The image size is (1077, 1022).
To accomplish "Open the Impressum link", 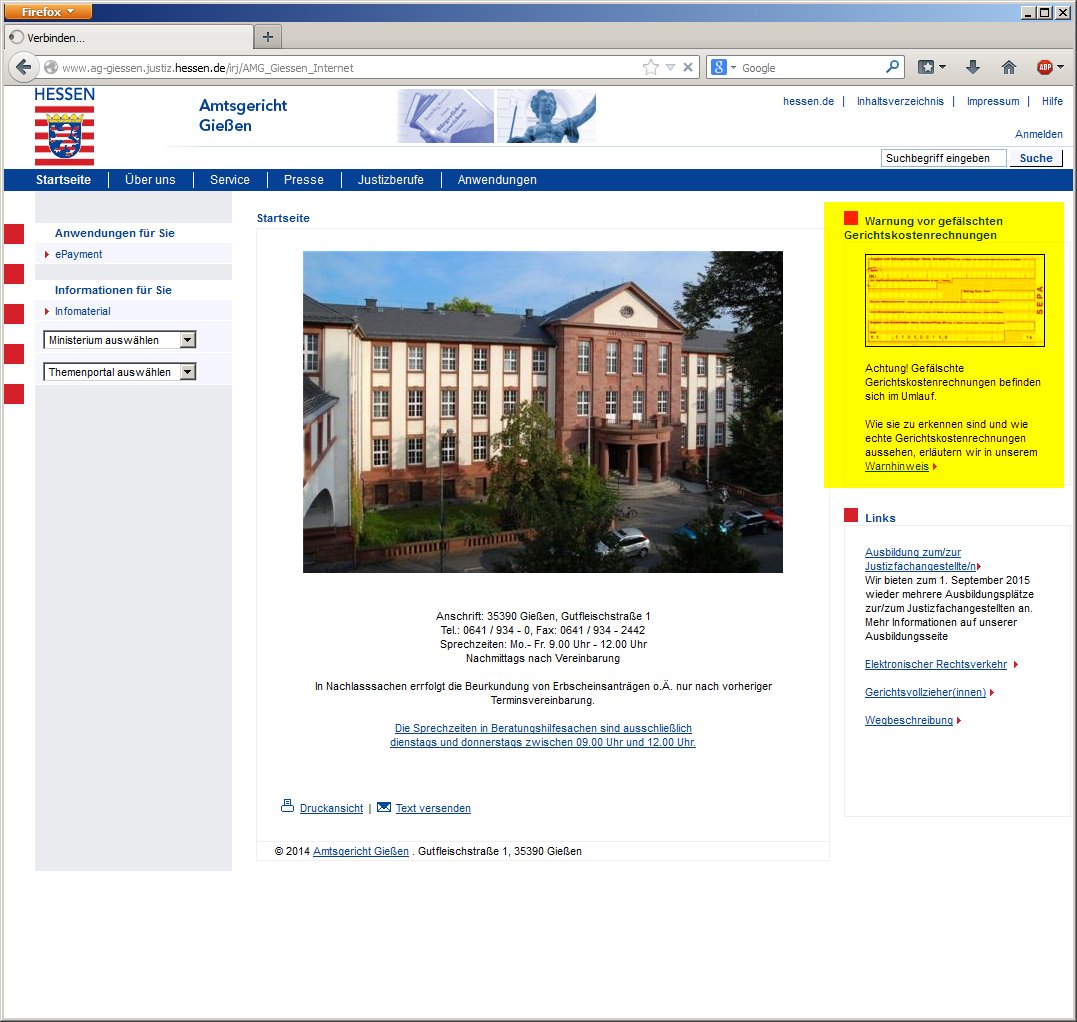I will click(993, 101).
